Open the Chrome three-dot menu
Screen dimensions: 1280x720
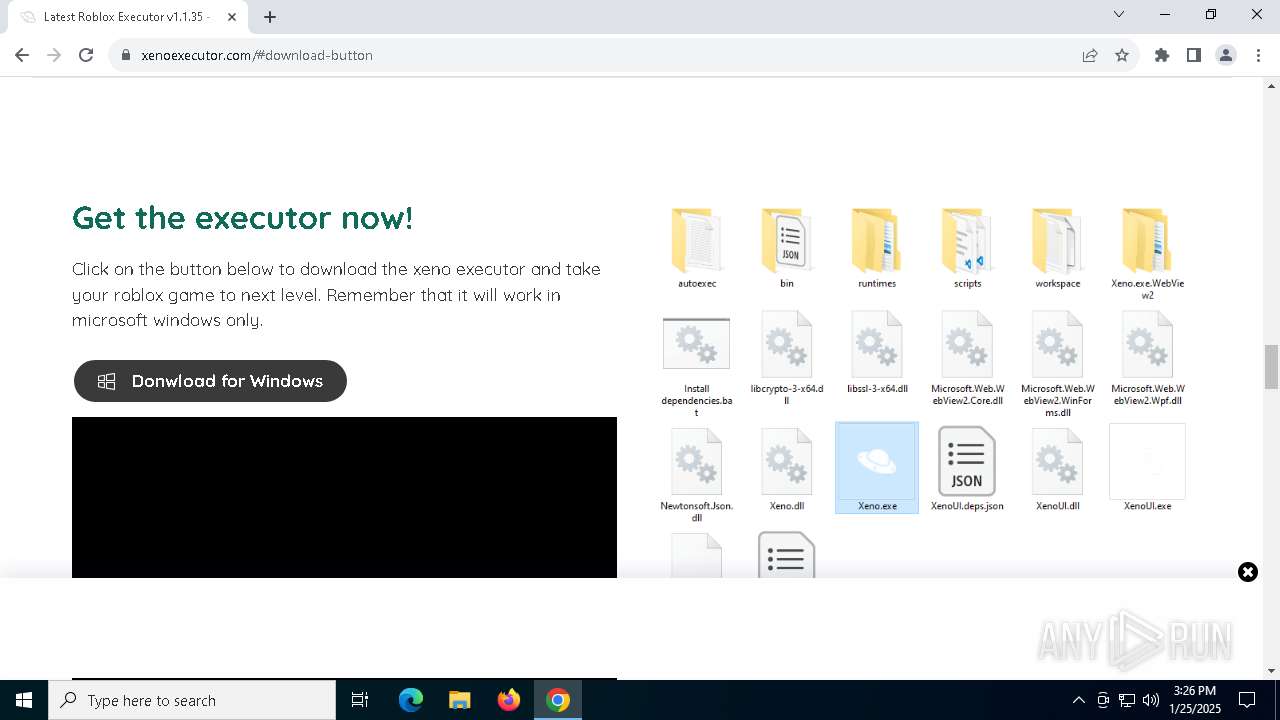pyautogui.click(x=1257, y=55)
